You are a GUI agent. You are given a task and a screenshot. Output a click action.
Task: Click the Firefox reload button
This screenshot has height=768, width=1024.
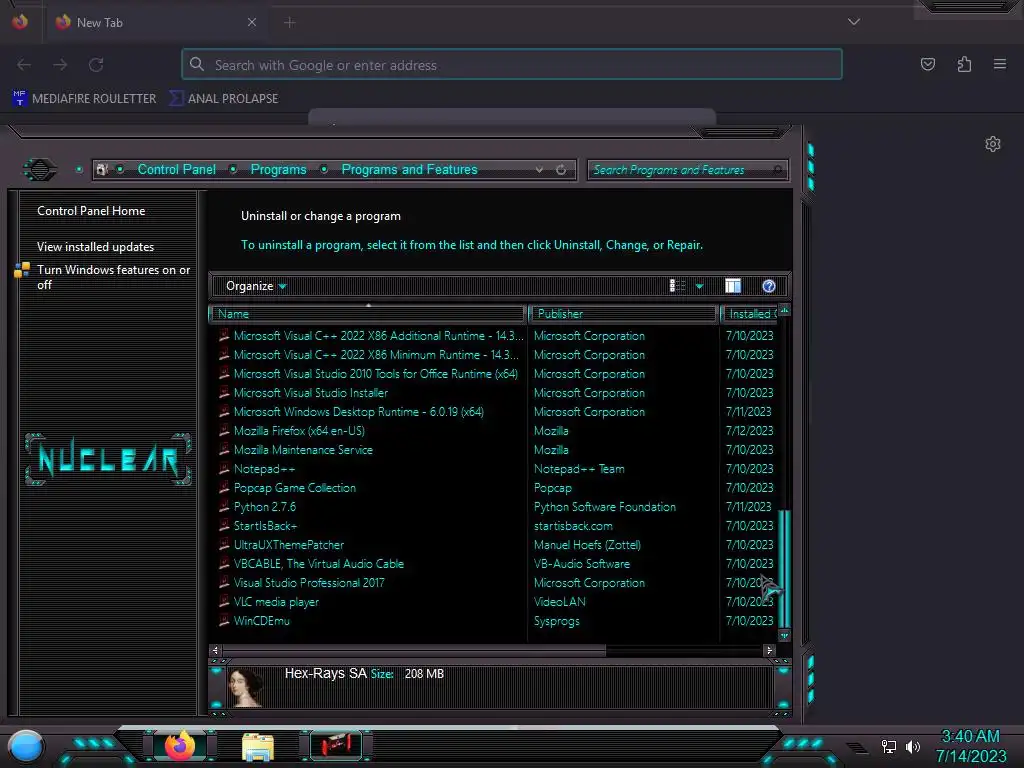97,64
